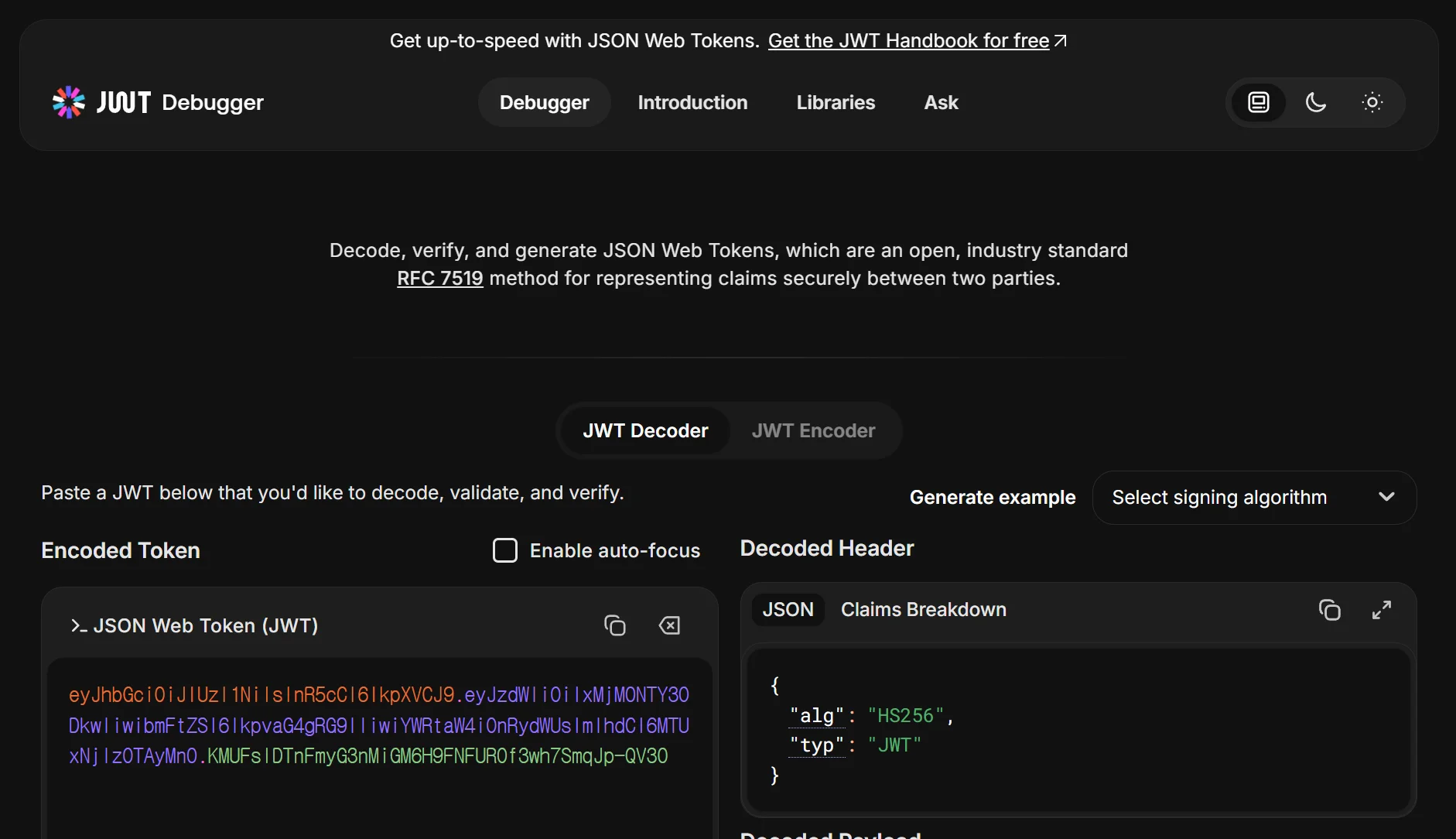Open the Debugger nav tab
Image resolution: width=1456 pixels, height=839 pixels.
coord(545,102)
